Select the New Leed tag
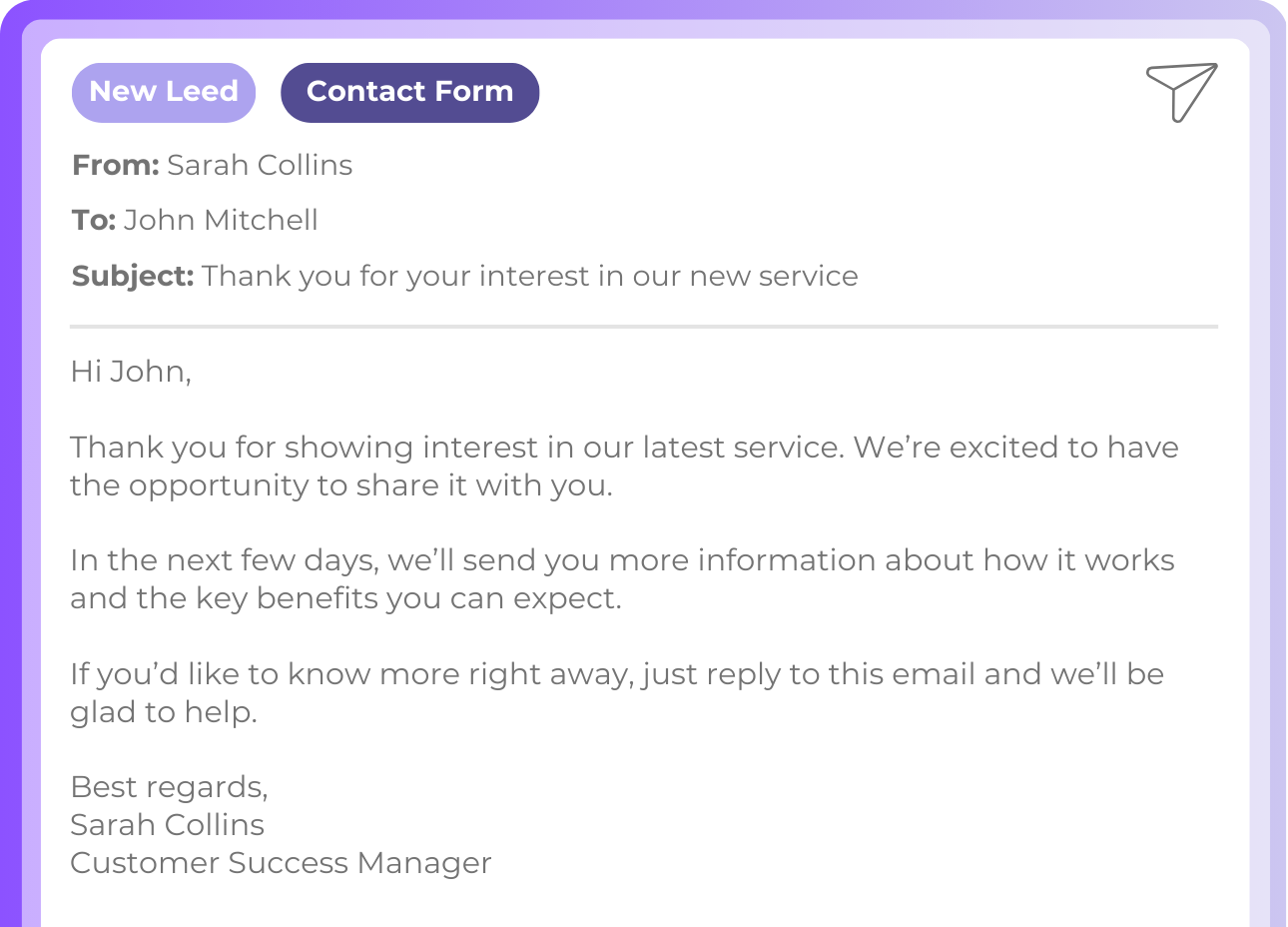This screenshot has width=1288, height=927. (x=164, y=92)
